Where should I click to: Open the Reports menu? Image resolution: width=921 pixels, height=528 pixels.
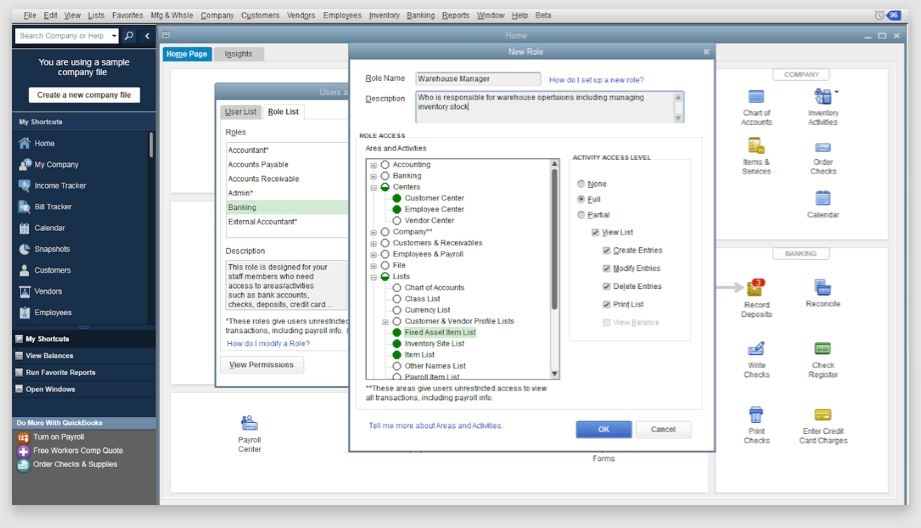tap(455, 15)
